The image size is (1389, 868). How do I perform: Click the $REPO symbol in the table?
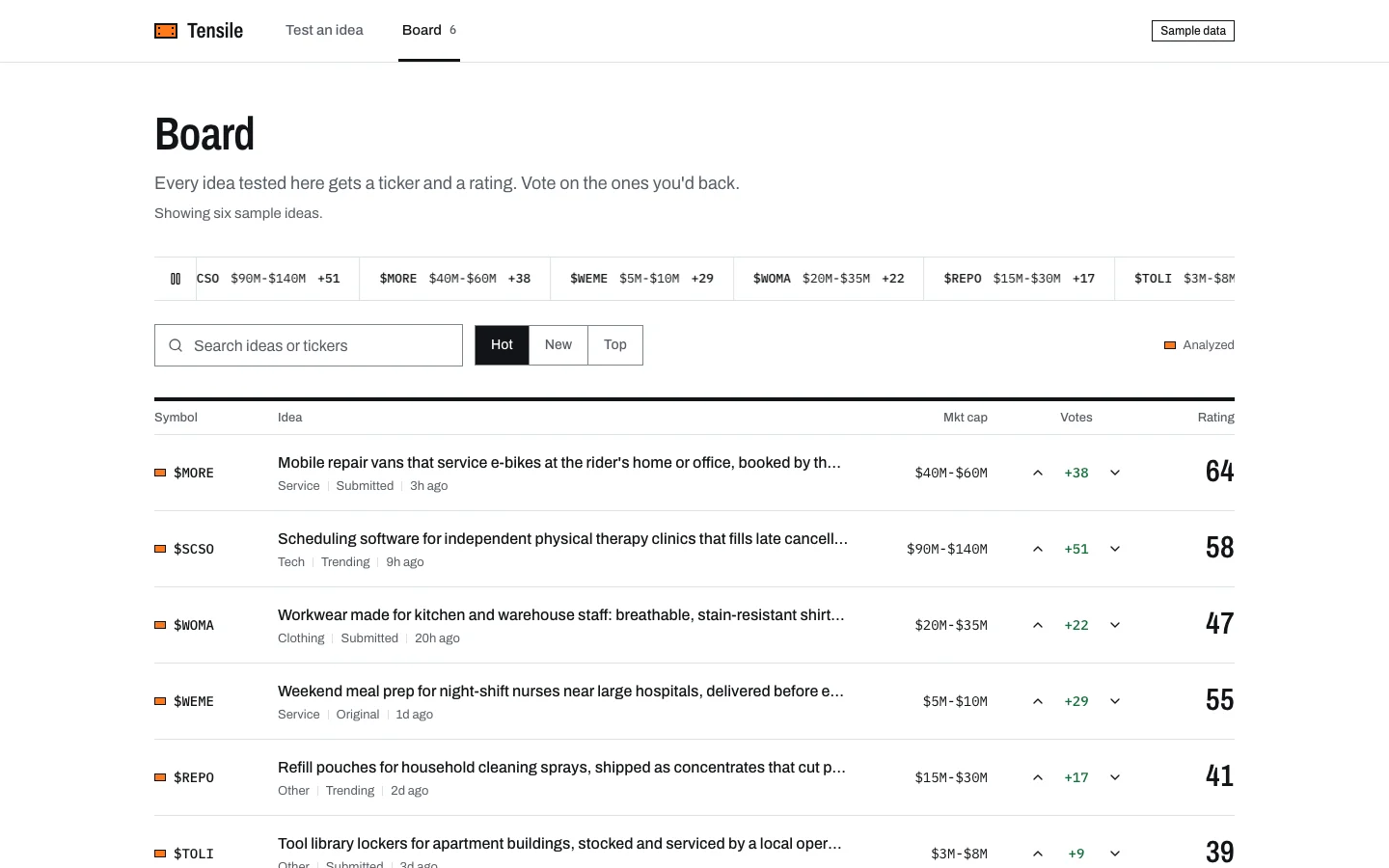[x=194, y=777]
